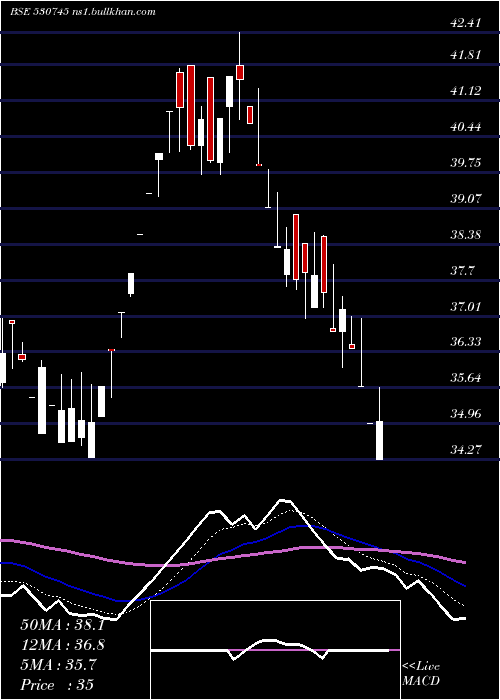Screen dimensions: 500x700
Task: Click the 37.01 price label
Action: point(466,306)
